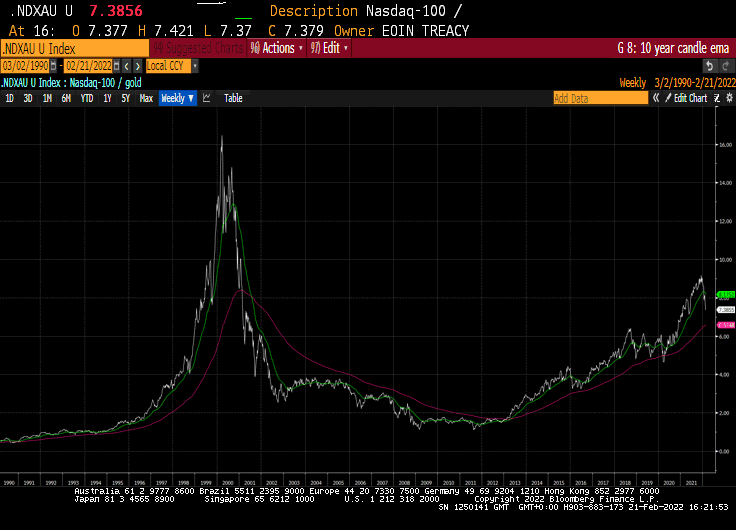This screenshot has height=530, width=736.
Task: Select the YTD range tab
Action: point(87,98)
